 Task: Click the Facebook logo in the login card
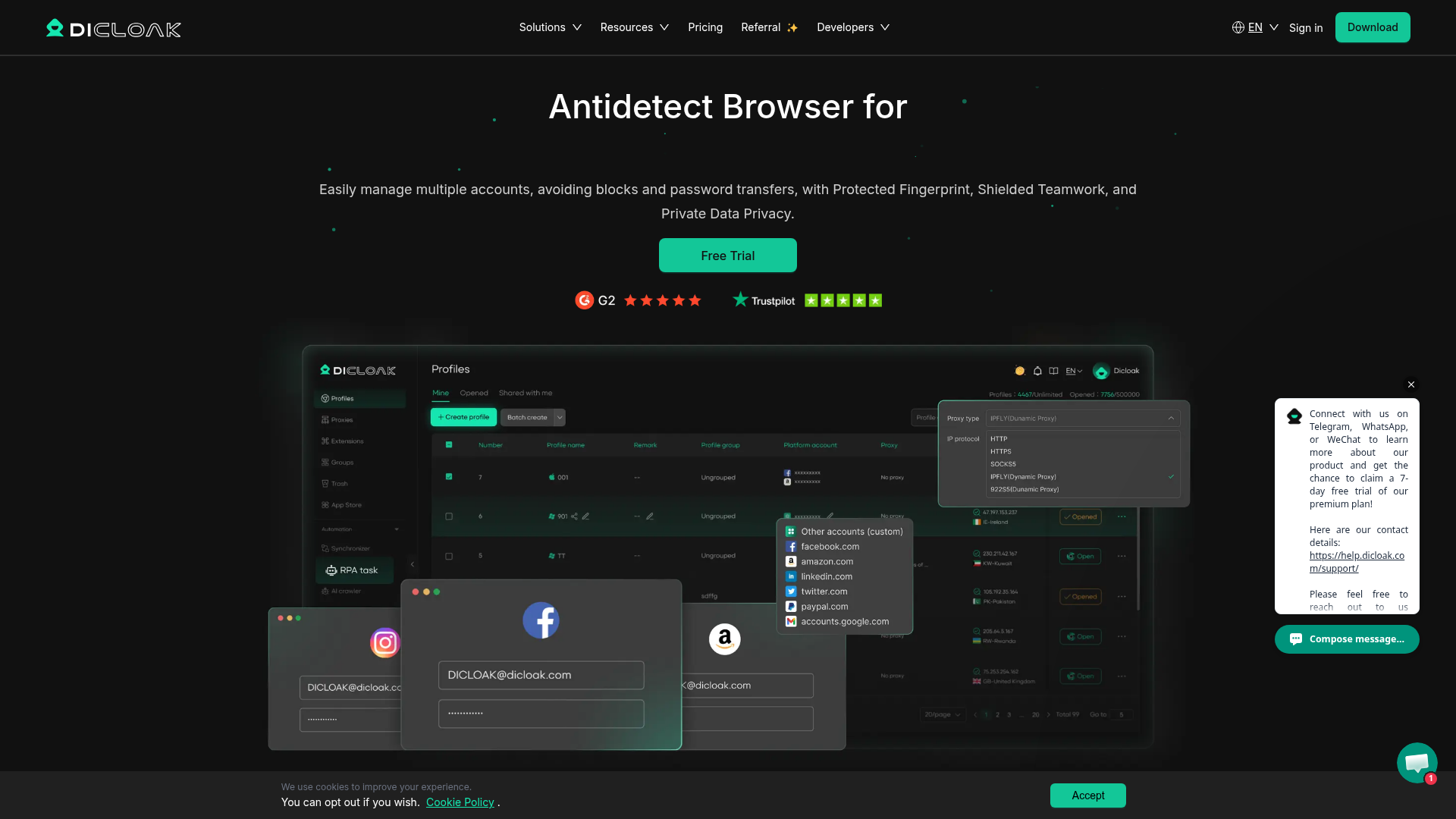pyautogui.click(x=541, y=620)
